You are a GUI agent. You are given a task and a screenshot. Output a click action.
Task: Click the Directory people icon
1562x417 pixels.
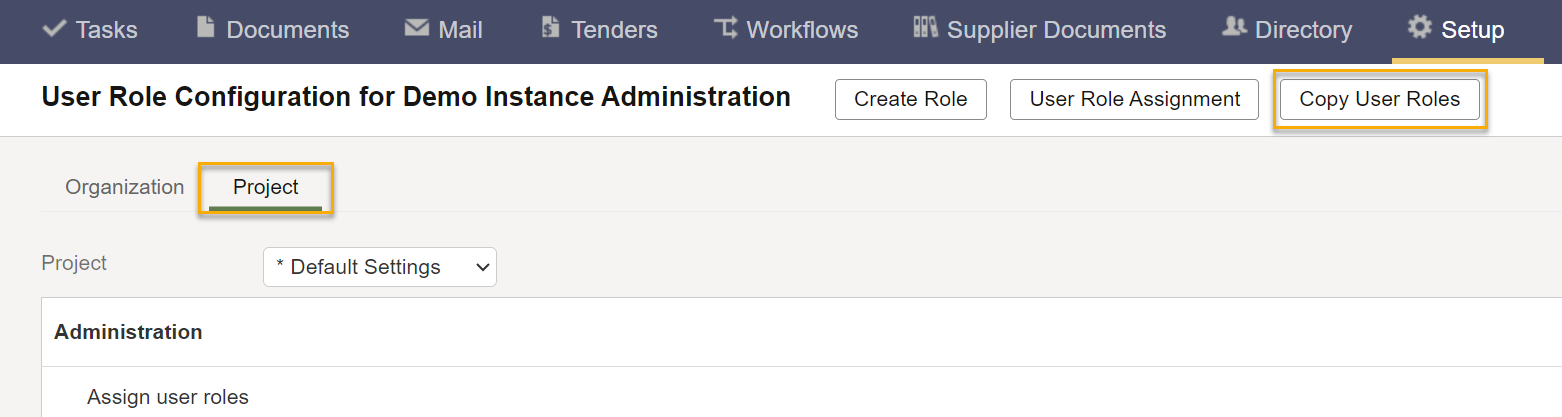1234,28
